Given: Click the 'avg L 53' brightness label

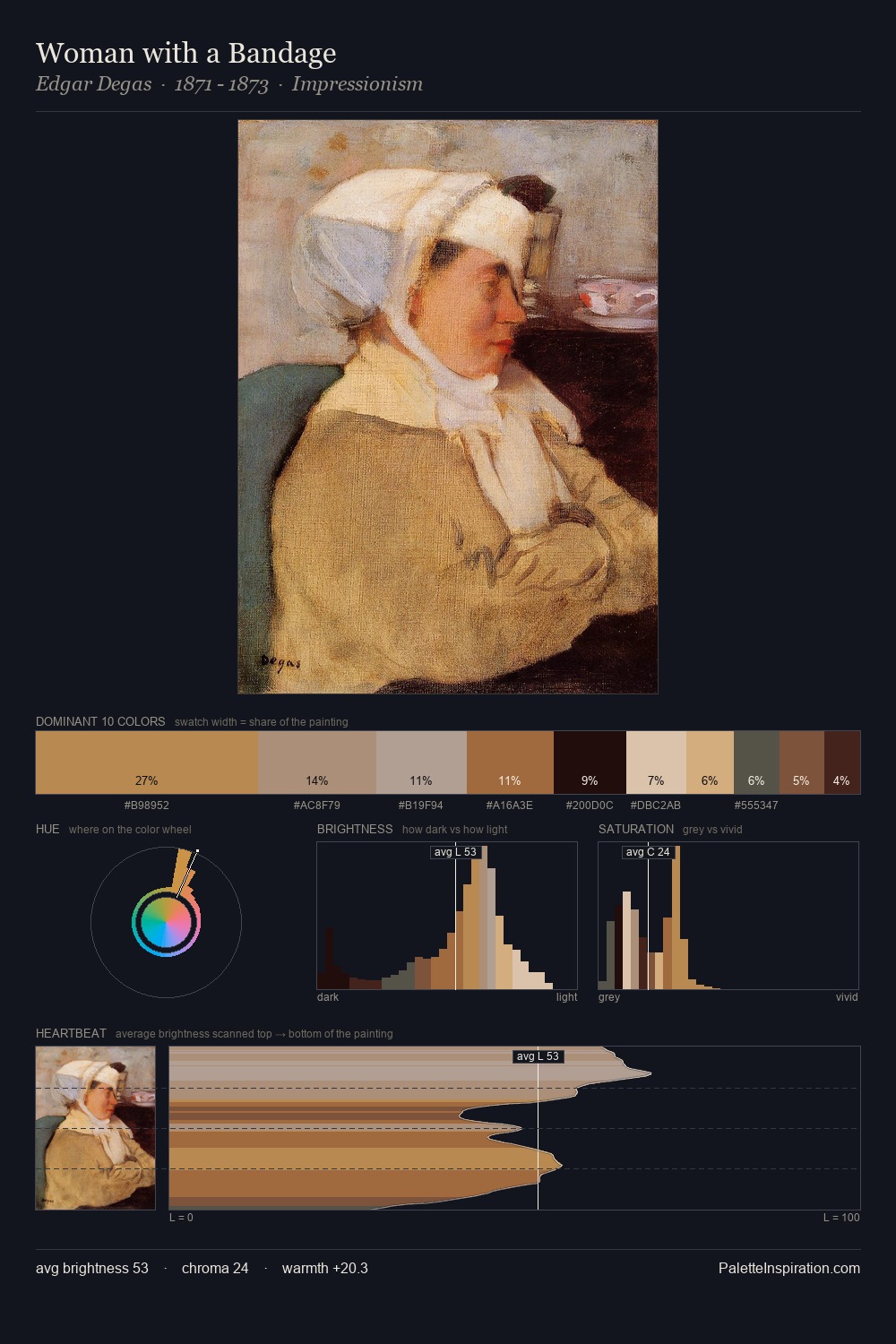Looking at the screenshot, I should click(x=455, y=852).
